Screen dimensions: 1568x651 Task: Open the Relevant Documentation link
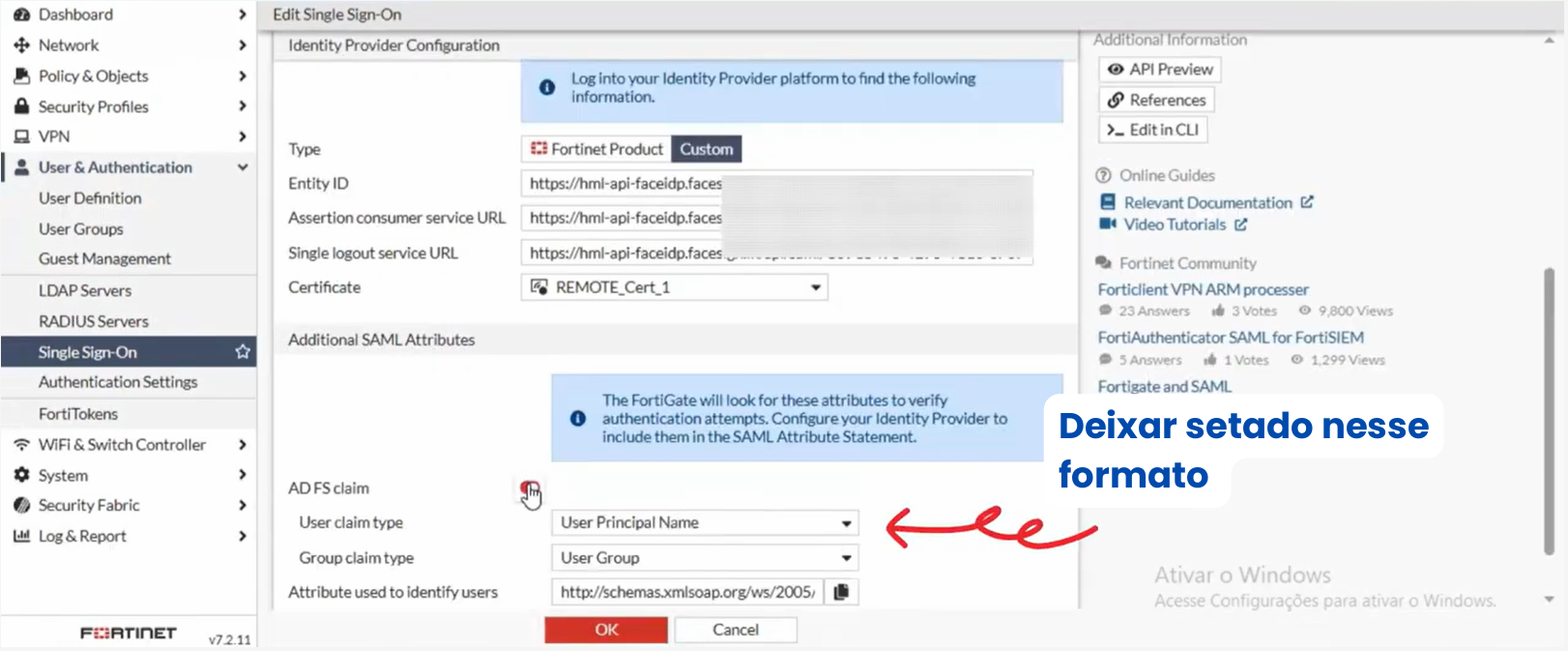coord(1207,202)
